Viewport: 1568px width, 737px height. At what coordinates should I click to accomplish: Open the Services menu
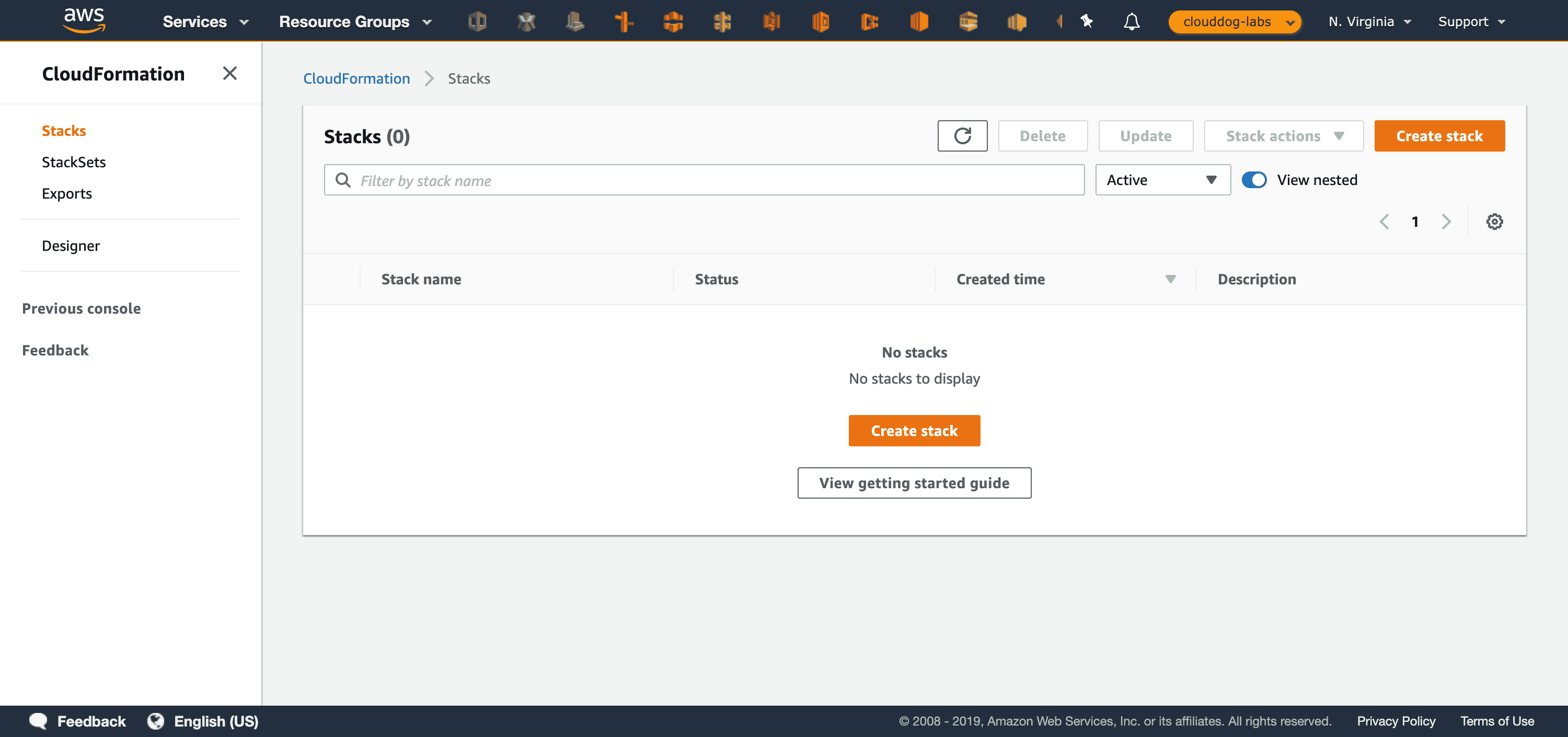[205, 21]
